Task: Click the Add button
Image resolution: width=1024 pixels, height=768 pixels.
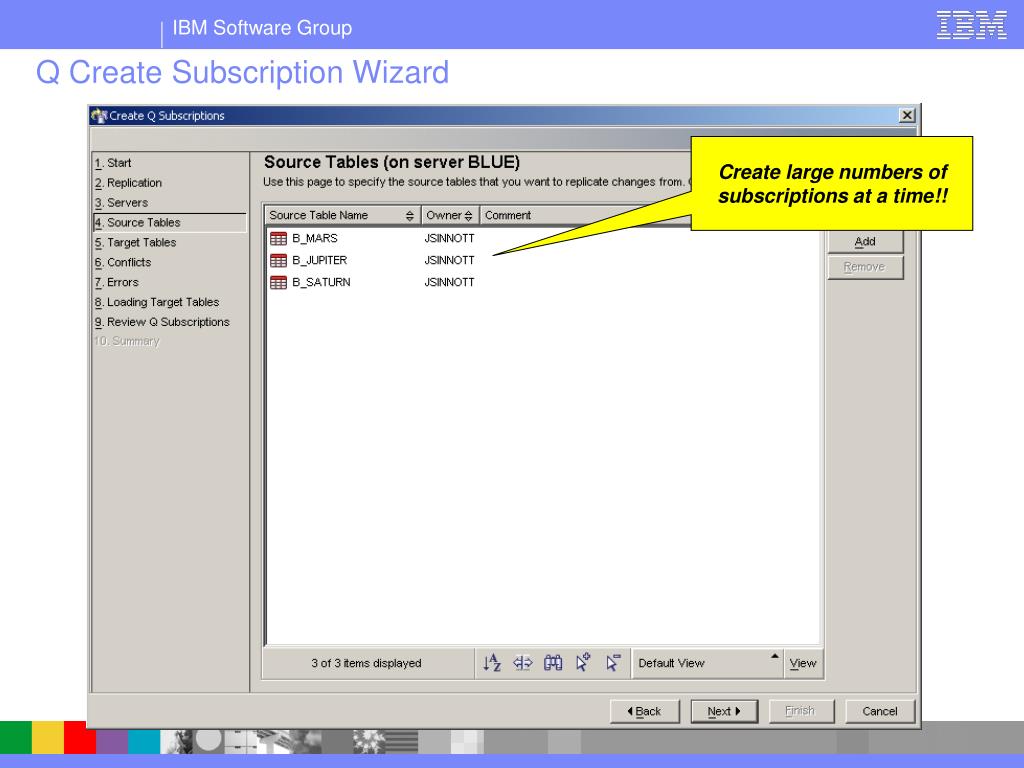Action: [x=865, y=242]
